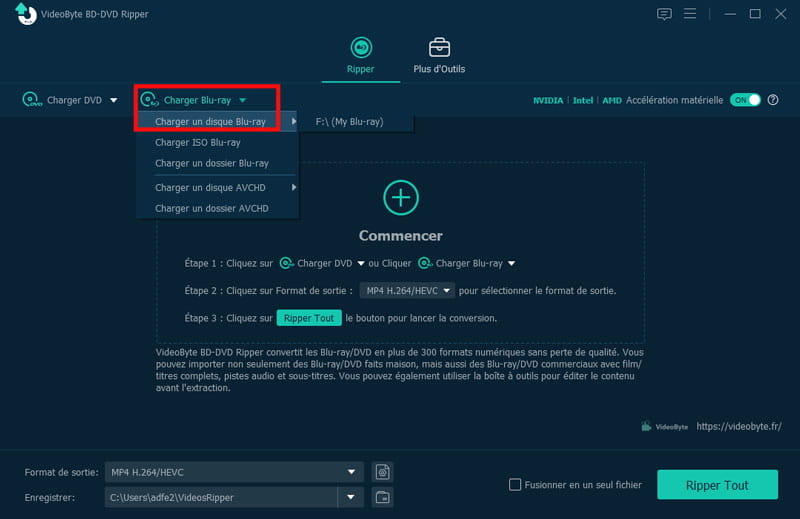Check Fusionner en un seul fichier

coord(515,484)
